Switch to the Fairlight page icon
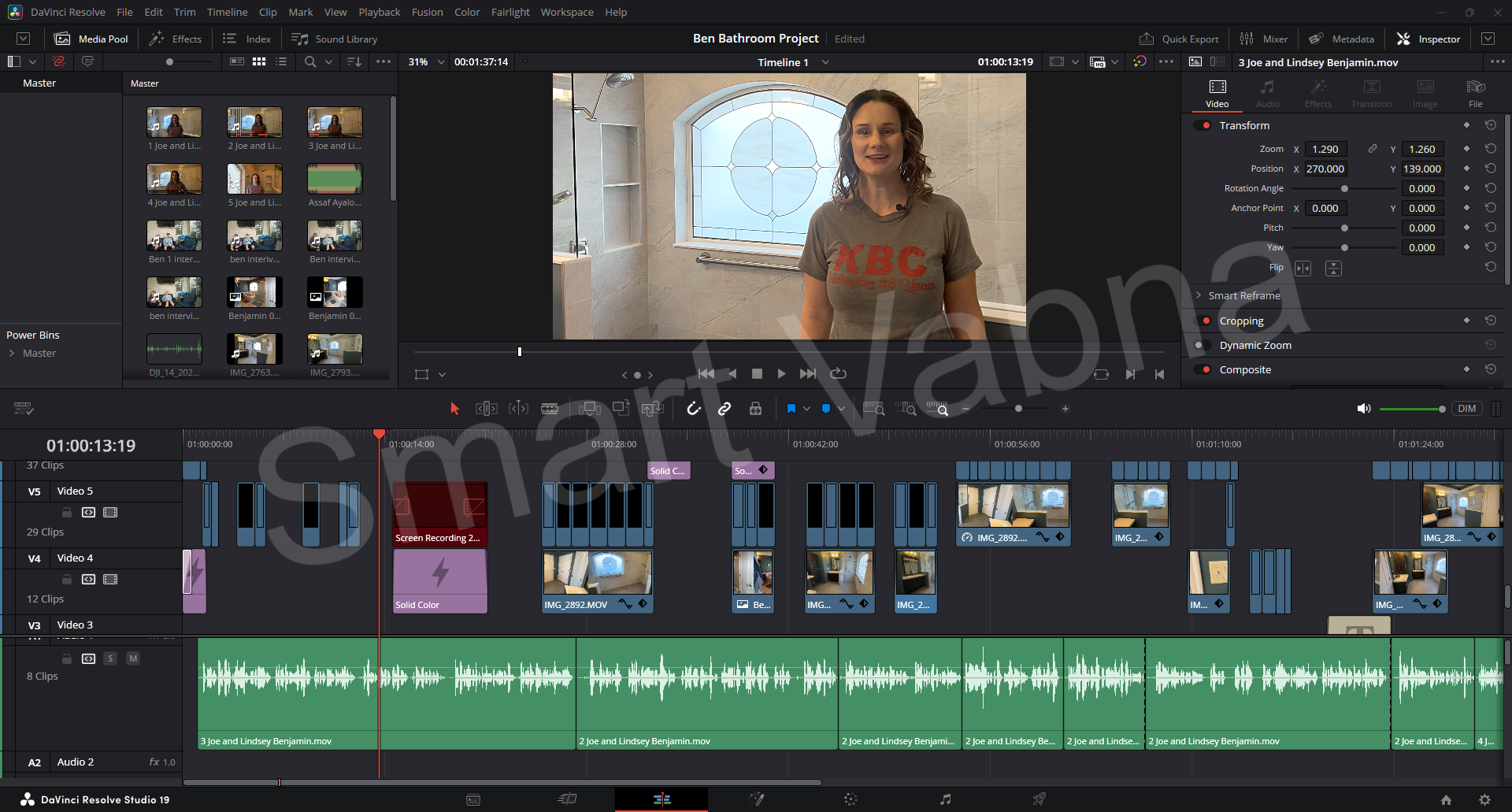This screenshot has height=812, width=1512. tap(945, 799)
